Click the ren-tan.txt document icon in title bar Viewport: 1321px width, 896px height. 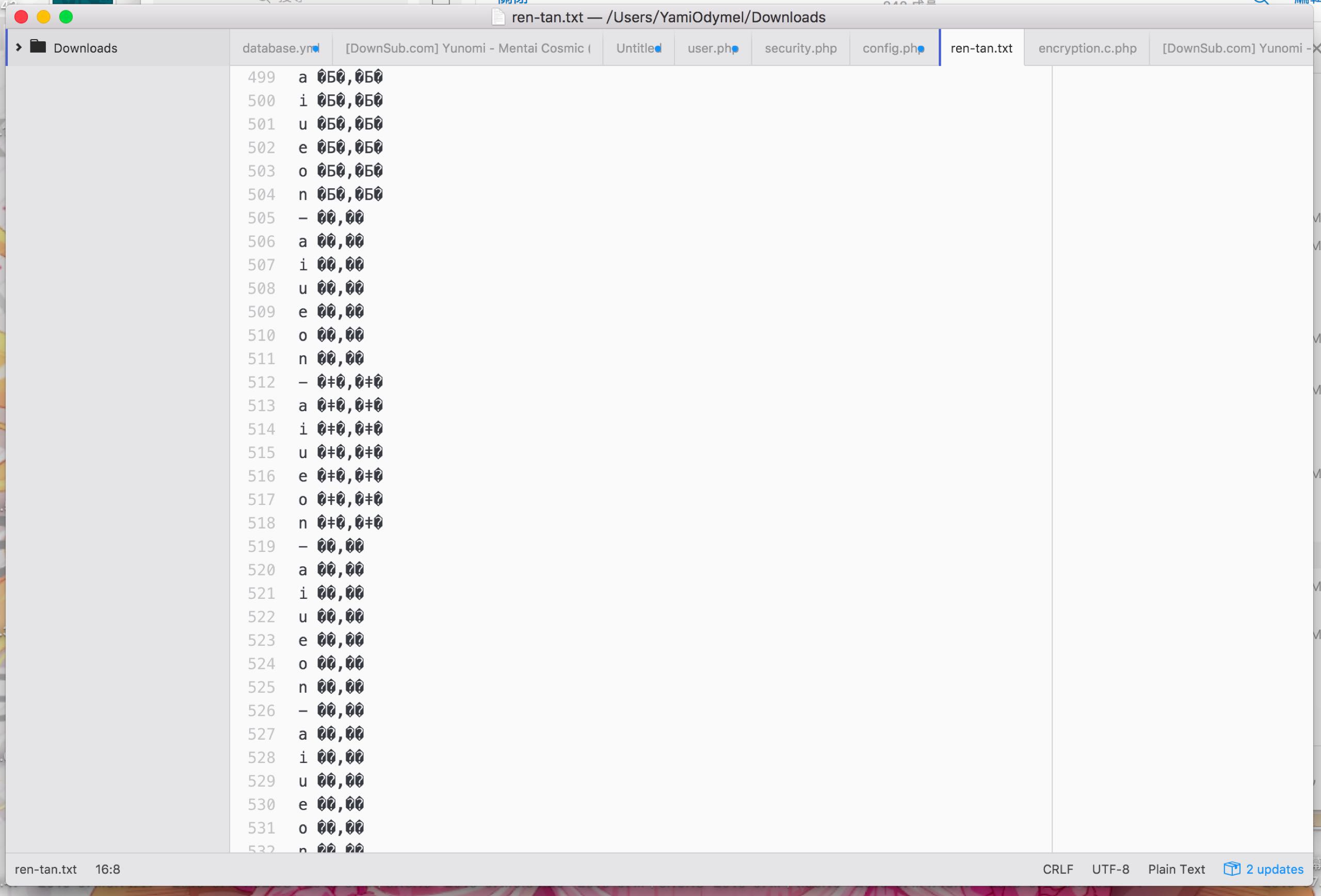click(498, 17)
